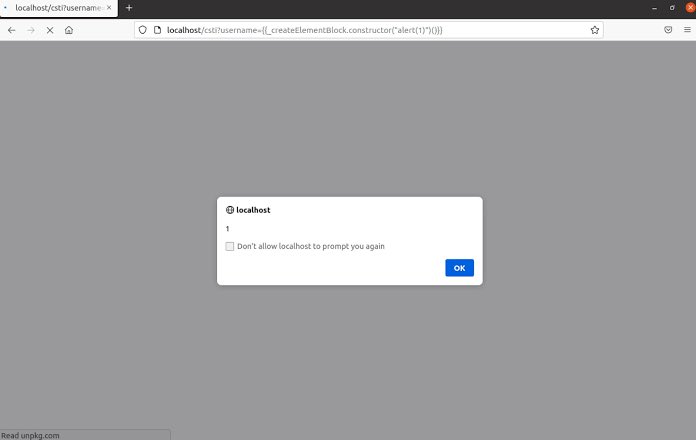Screen dimensions: 696x440
Task: Open a new tab
Action: (x=129, y=8)
